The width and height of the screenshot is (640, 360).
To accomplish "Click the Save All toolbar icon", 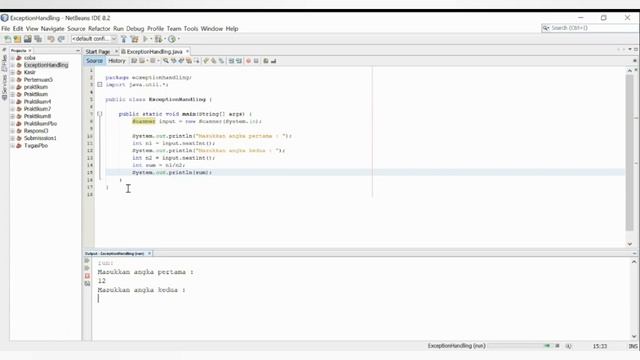I will pos(38,39).
